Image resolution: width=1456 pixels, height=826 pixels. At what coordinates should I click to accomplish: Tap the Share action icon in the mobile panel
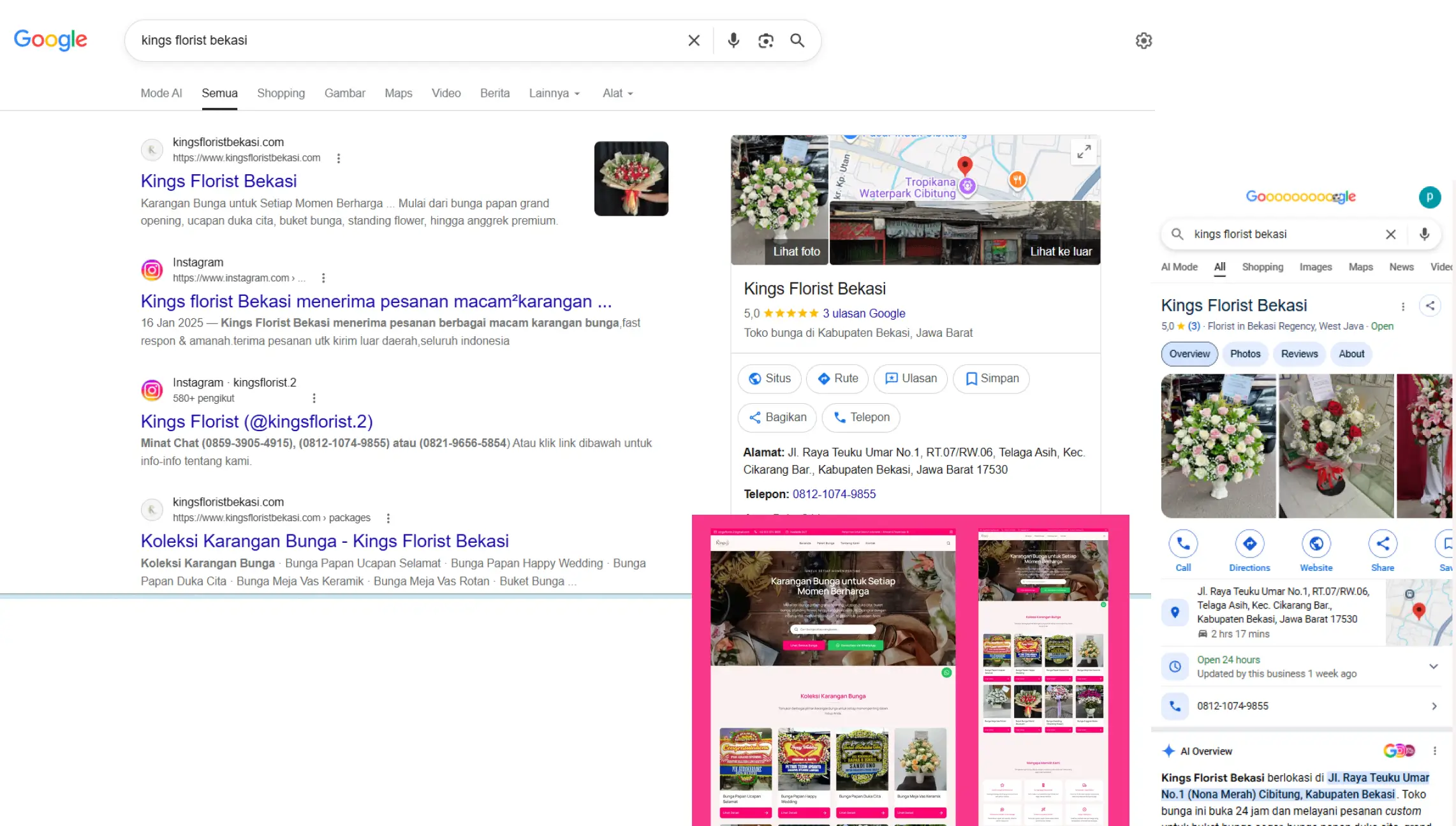click(x=1383, y=544)
